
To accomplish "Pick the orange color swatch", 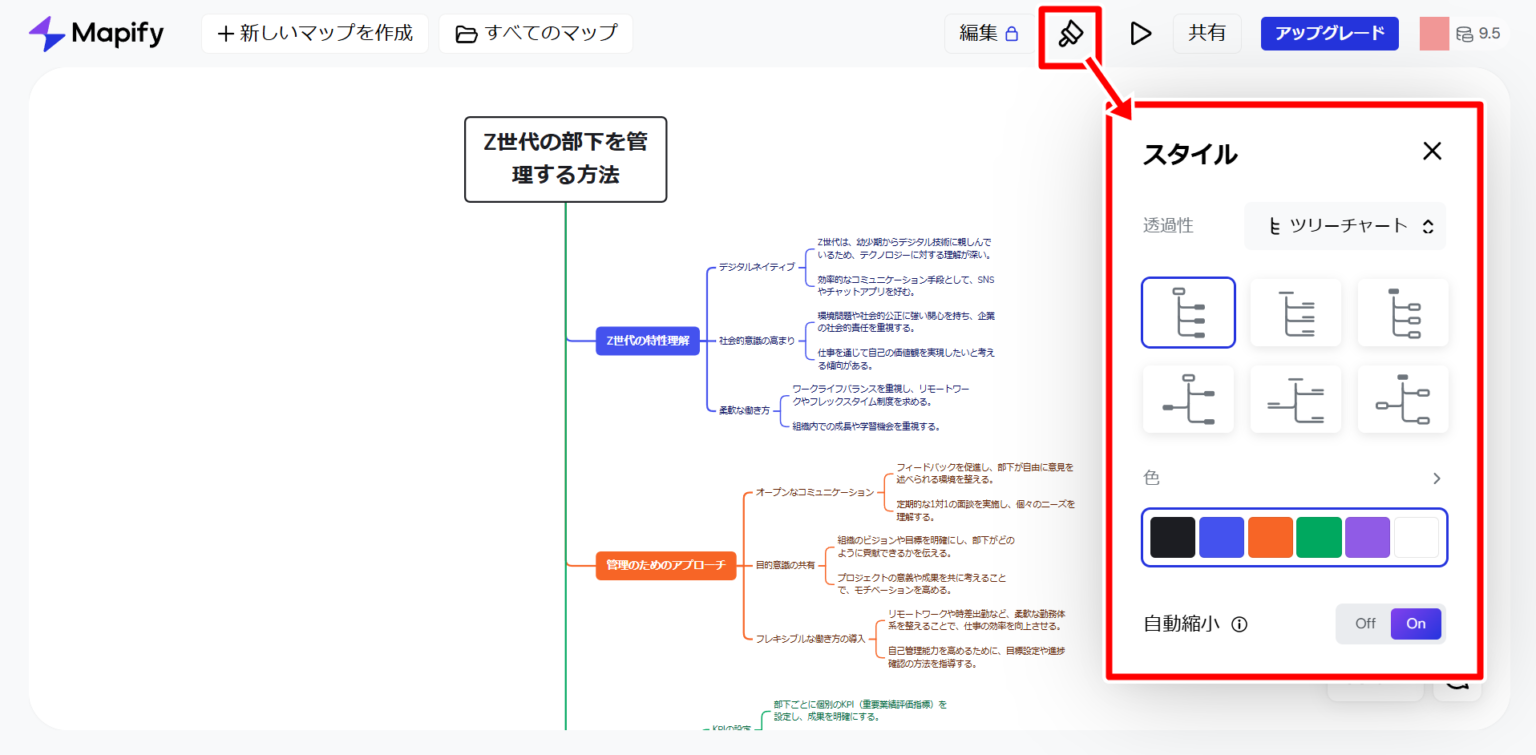I will (1271, 537).
